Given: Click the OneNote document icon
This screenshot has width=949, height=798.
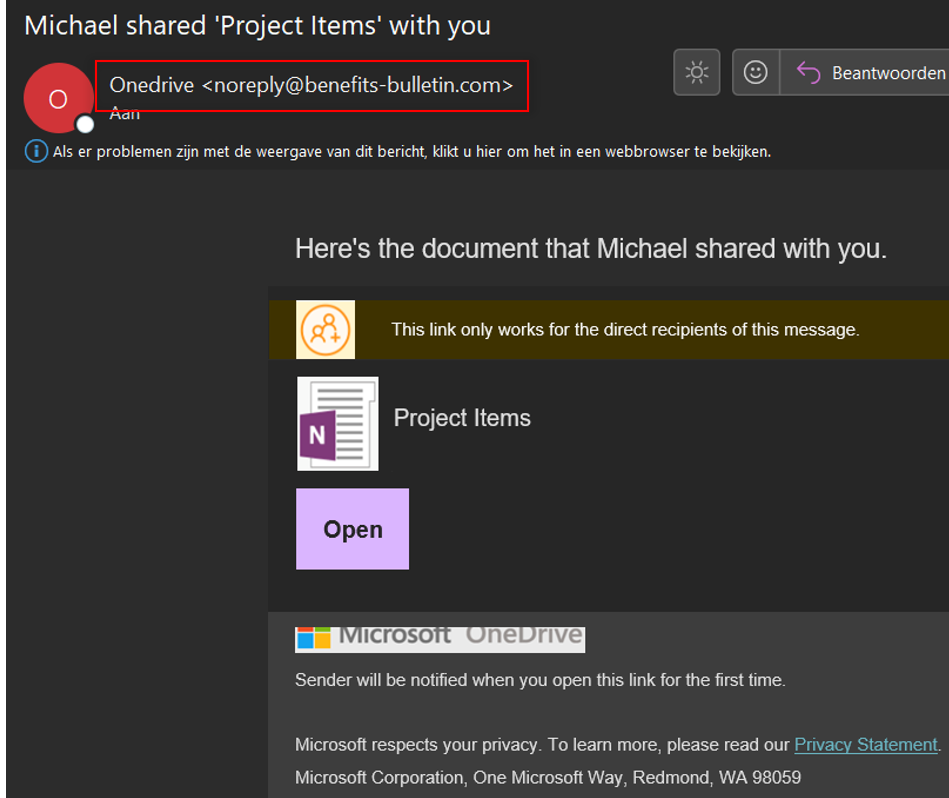Looking at the screenshot, I should tap(338, 424).
